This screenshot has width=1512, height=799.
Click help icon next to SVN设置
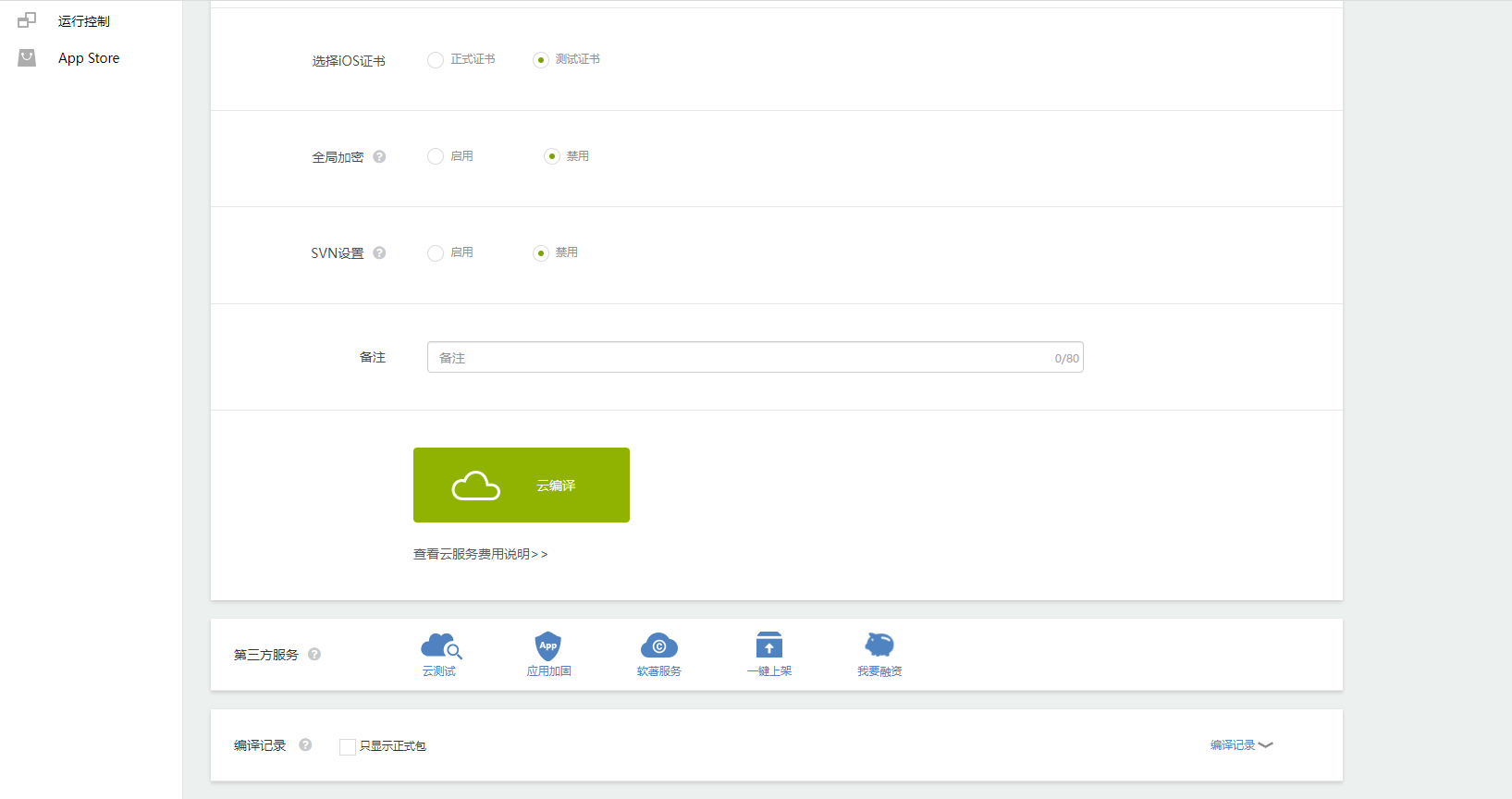click(x=379, y=252)
